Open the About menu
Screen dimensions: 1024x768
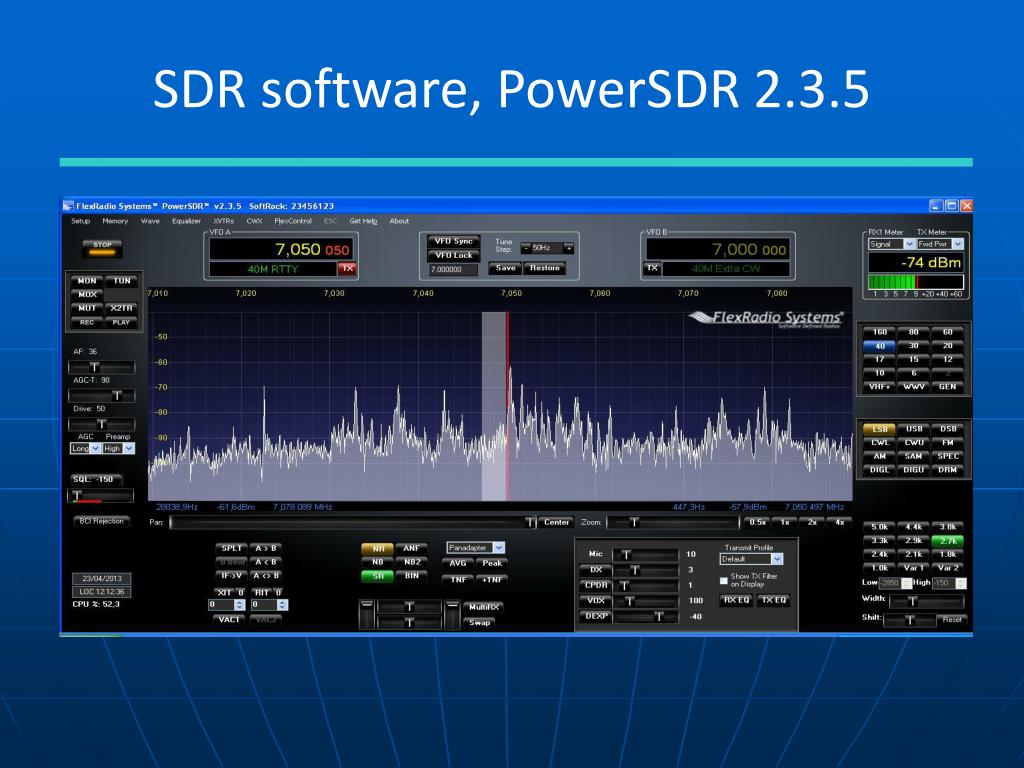pos(399,221)
